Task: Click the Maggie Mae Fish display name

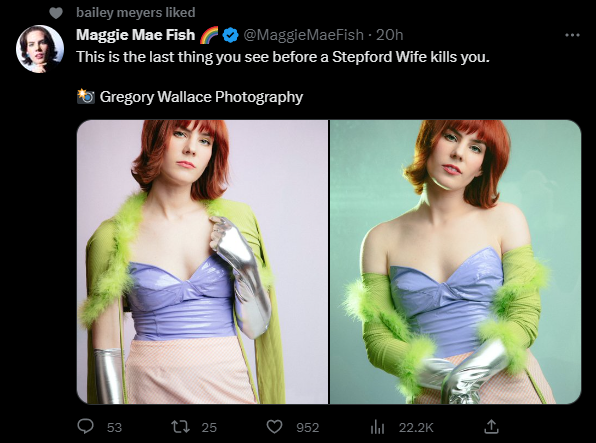Action: 135,35
